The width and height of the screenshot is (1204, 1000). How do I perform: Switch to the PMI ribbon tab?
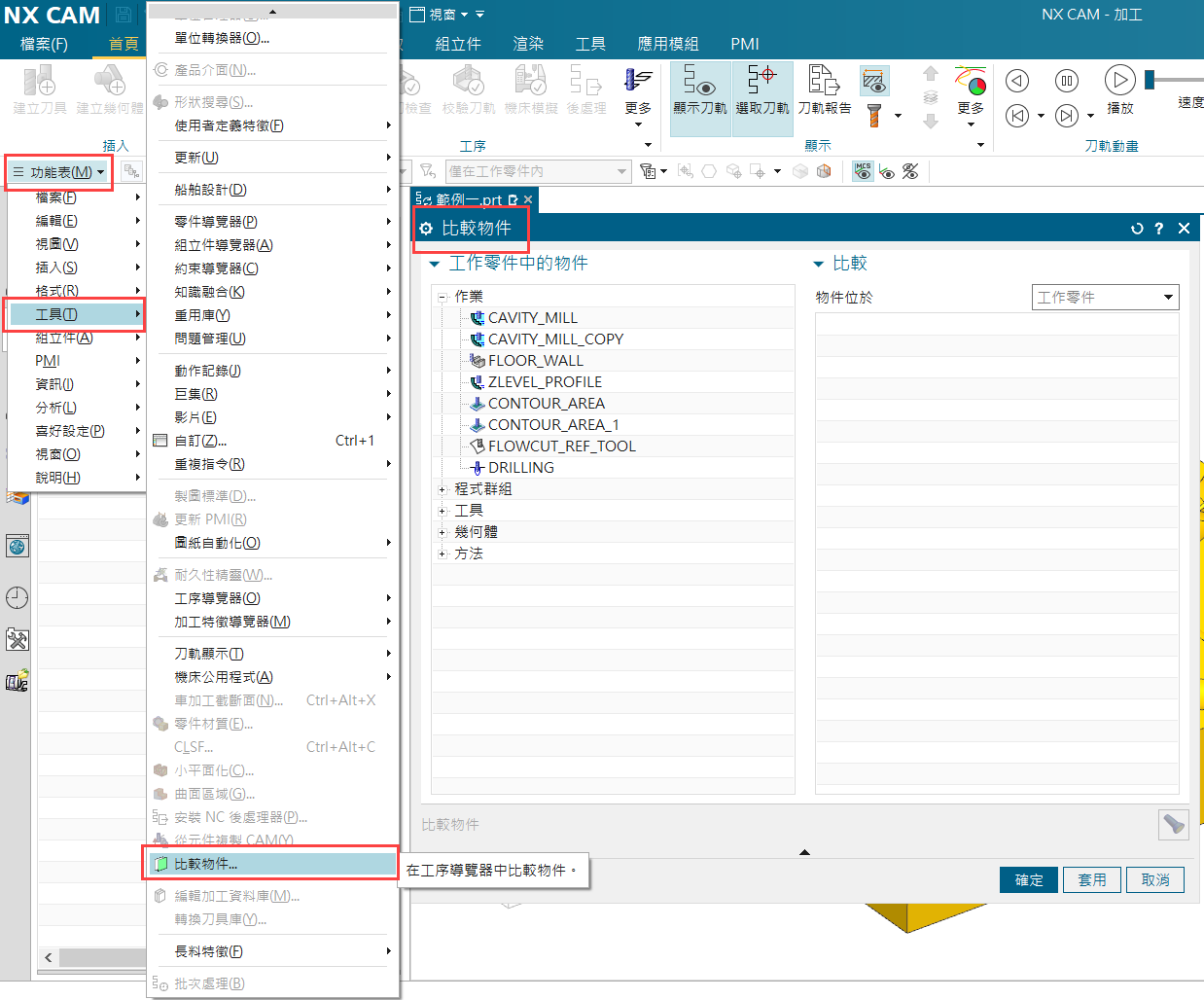coord(745,44)
